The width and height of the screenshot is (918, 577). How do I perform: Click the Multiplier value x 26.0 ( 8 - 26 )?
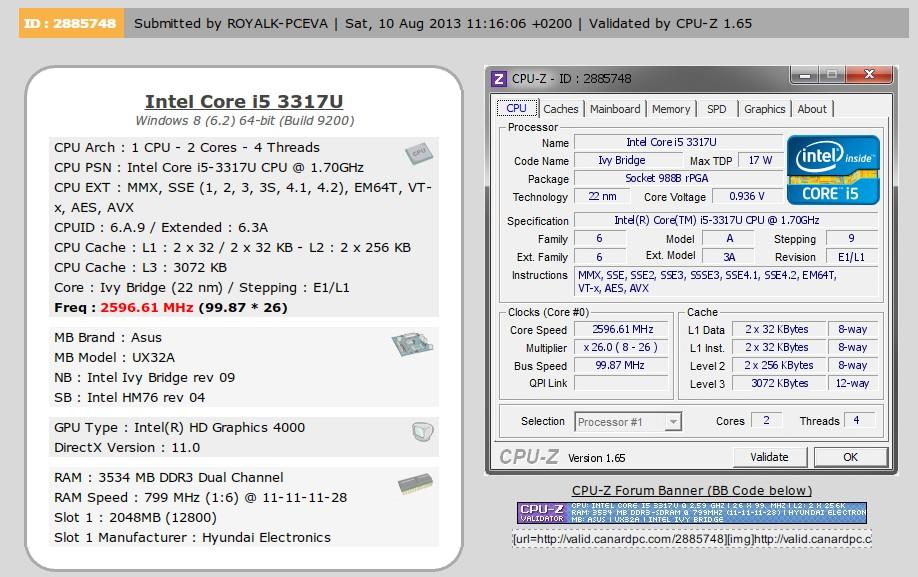621,348
